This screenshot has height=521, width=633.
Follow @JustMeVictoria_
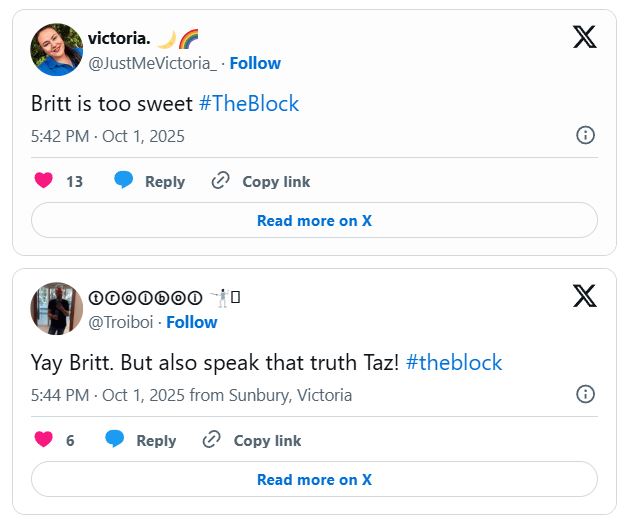click(255, 63)
